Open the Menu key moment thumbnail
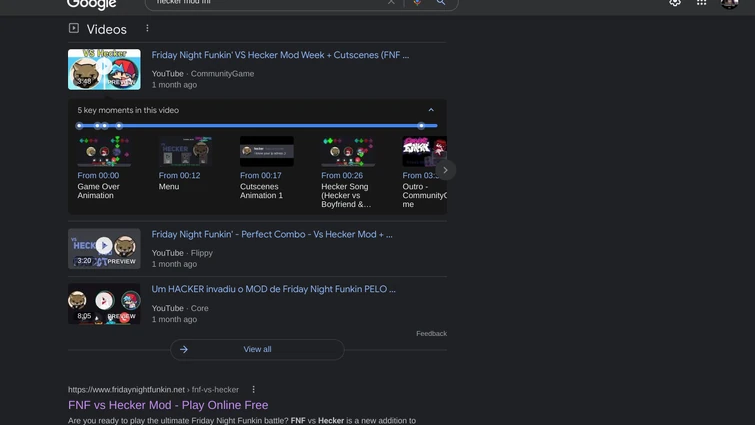 (185, 151)
